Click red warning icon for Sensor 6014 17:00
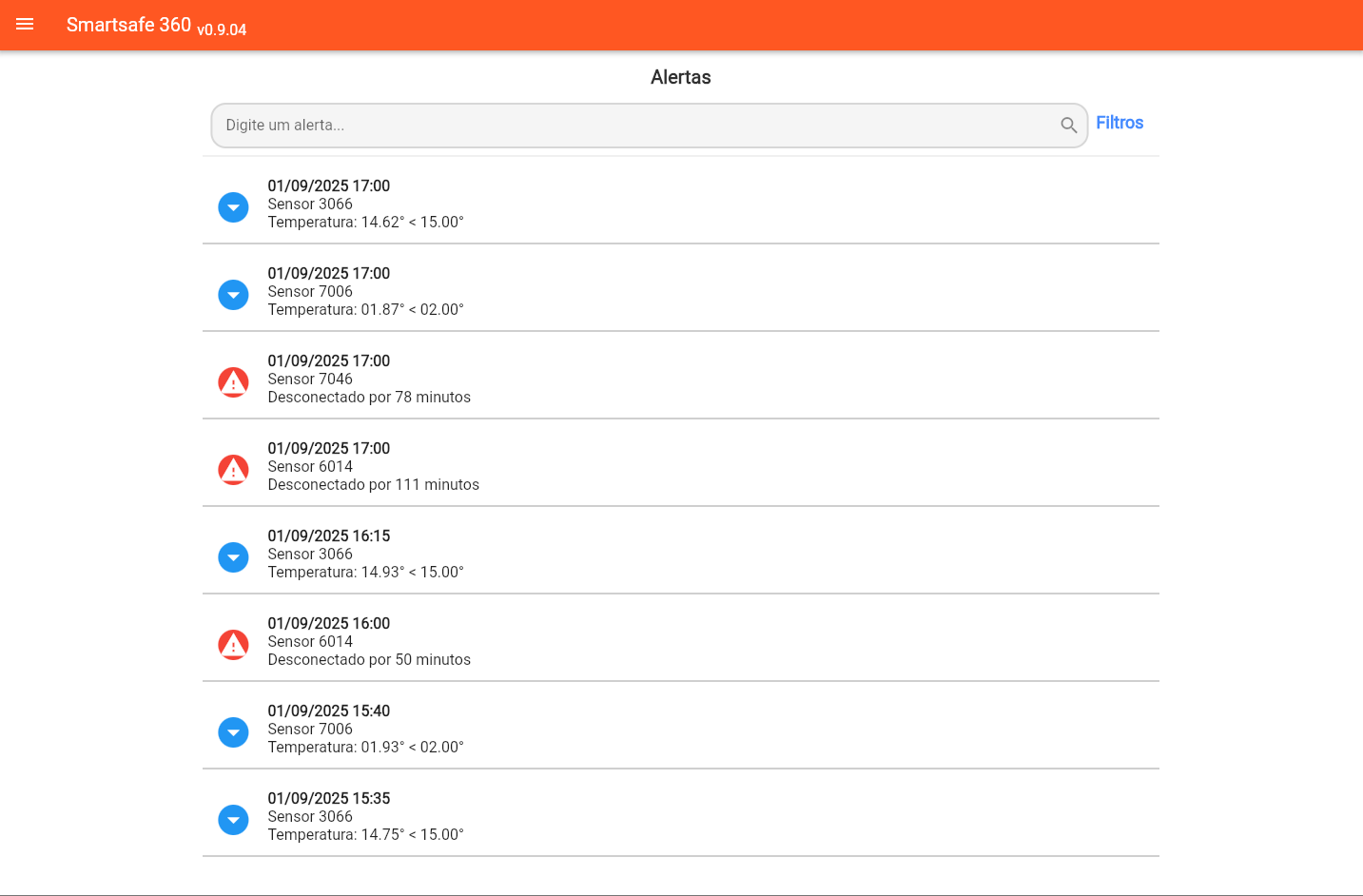This screenshot has width=1363, height=896. (x=233, y=470)
